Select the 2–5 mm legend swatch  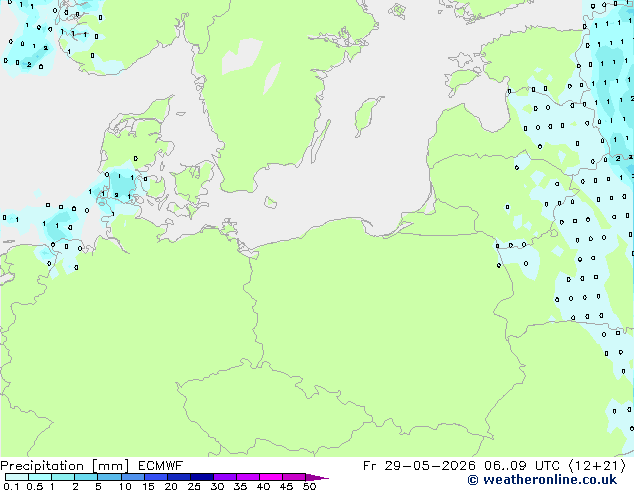[x=86, y=477]
